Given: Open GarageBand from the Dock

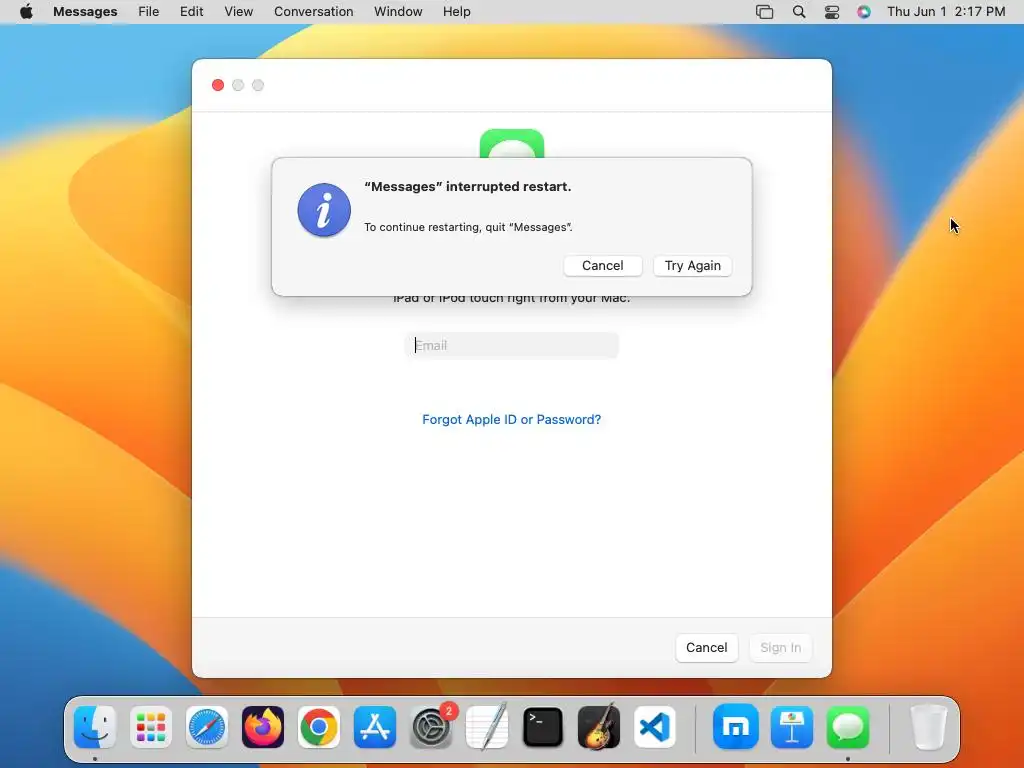Looking at the screenshot, I should click(x=599, y=726).
